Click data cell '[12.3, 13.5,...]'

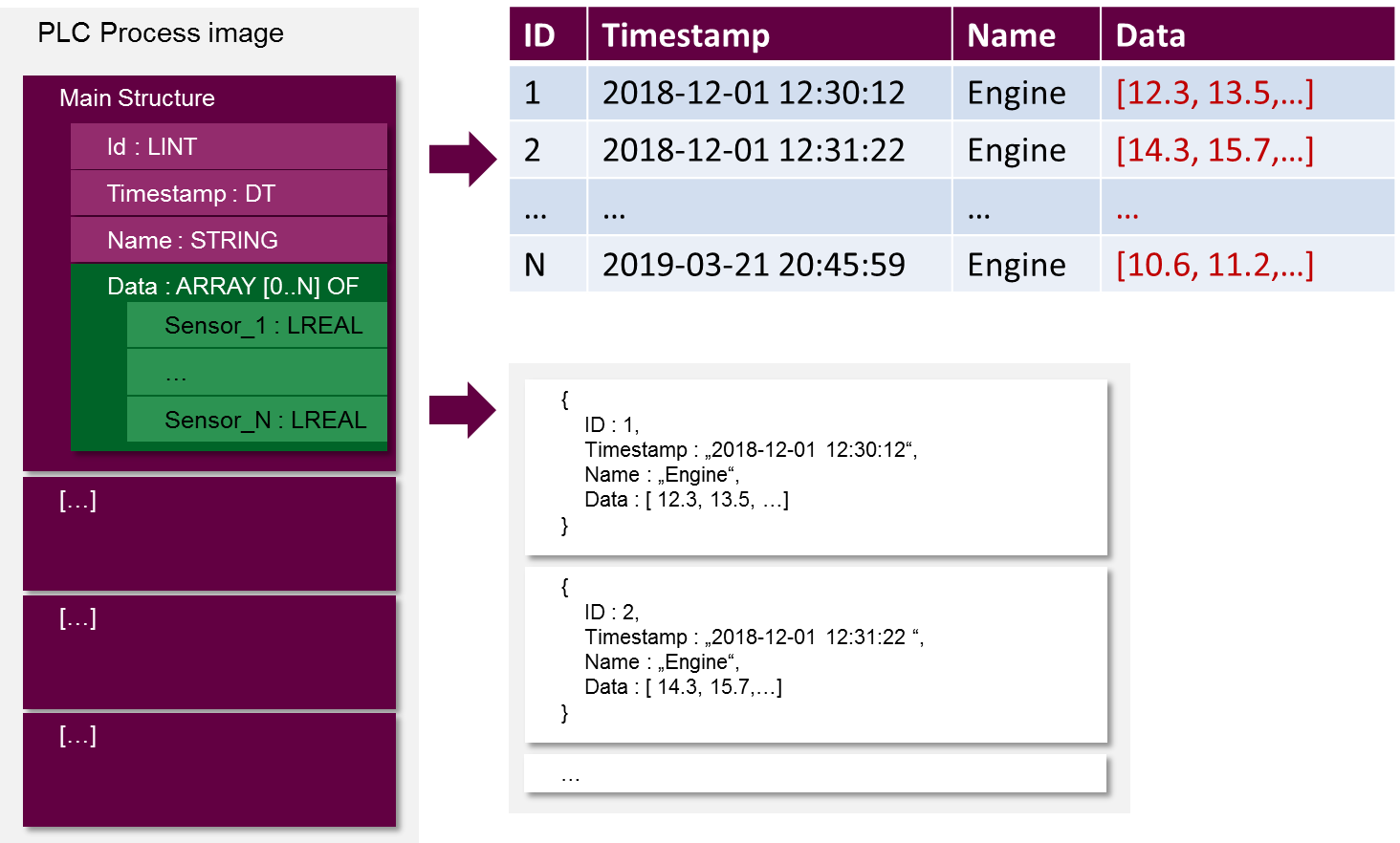(1248, 92)
